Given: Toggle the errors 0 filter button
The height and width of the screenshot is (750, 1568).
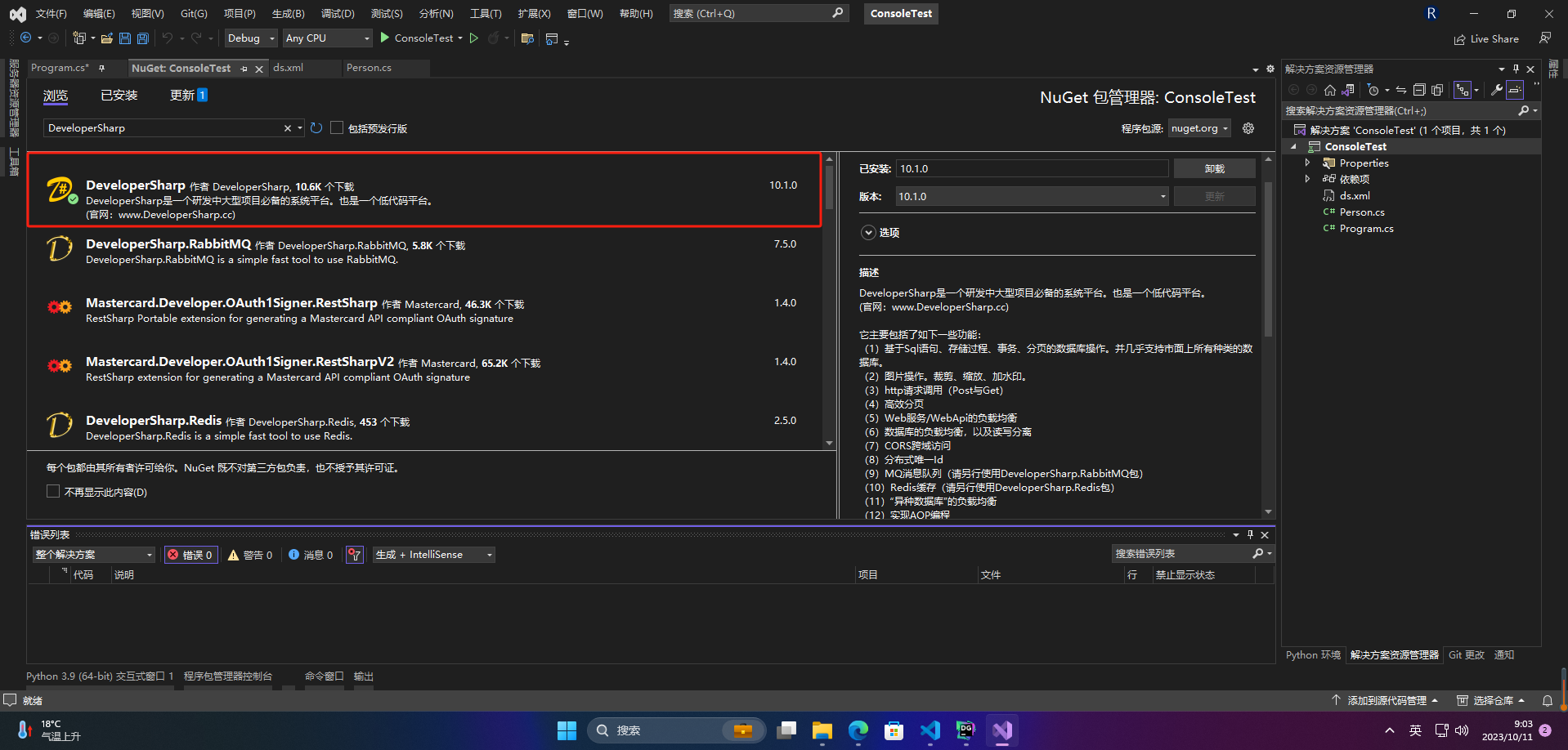Looking at the screenshot, I should point(191,555).
